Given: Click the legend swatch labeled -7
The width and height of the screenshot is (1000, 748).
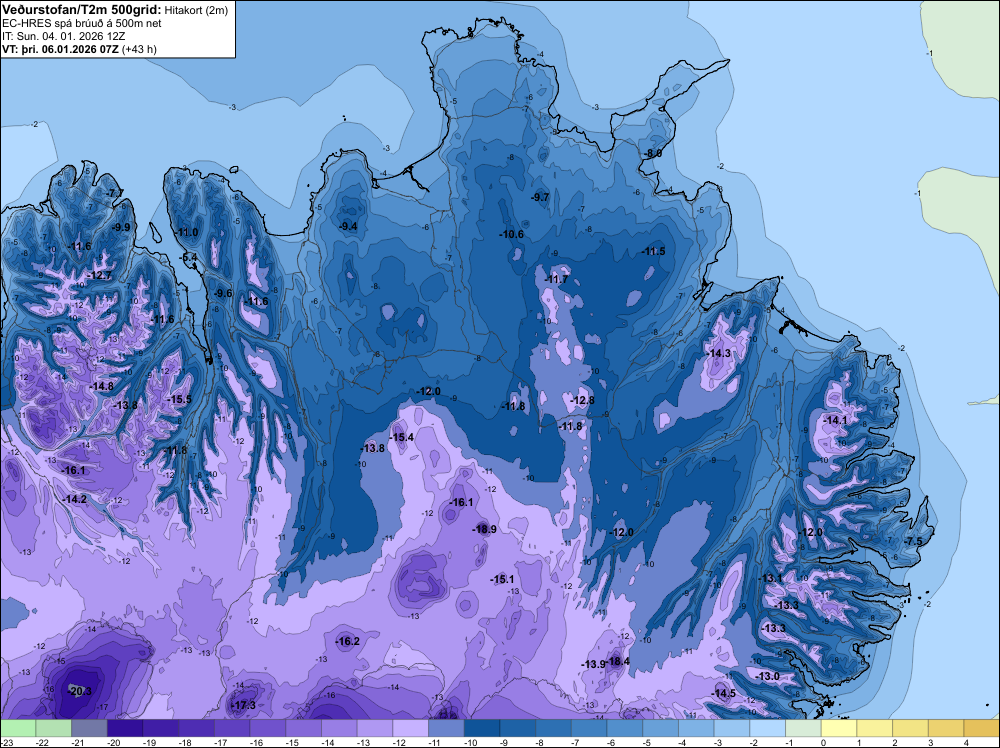Looking at the screenshot, I should [x=589, y=728].
